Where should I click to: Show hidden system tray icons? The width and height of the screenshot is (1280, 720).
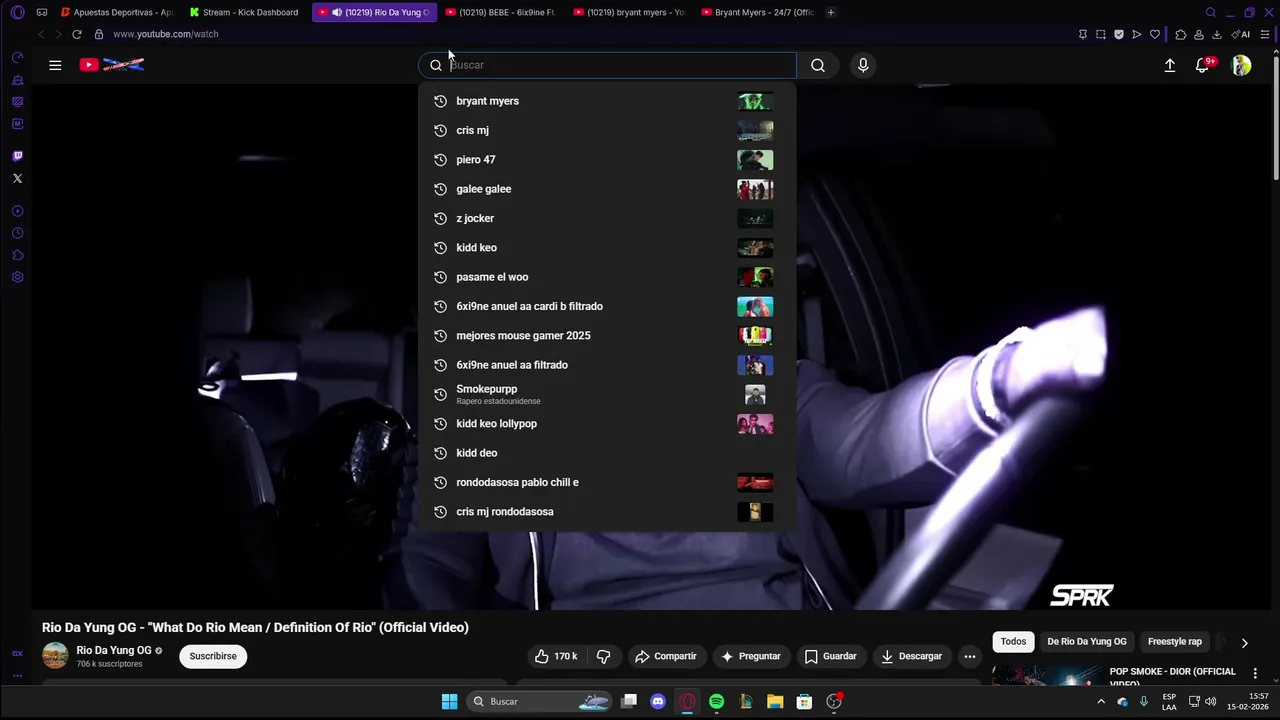click(1101, 702)
